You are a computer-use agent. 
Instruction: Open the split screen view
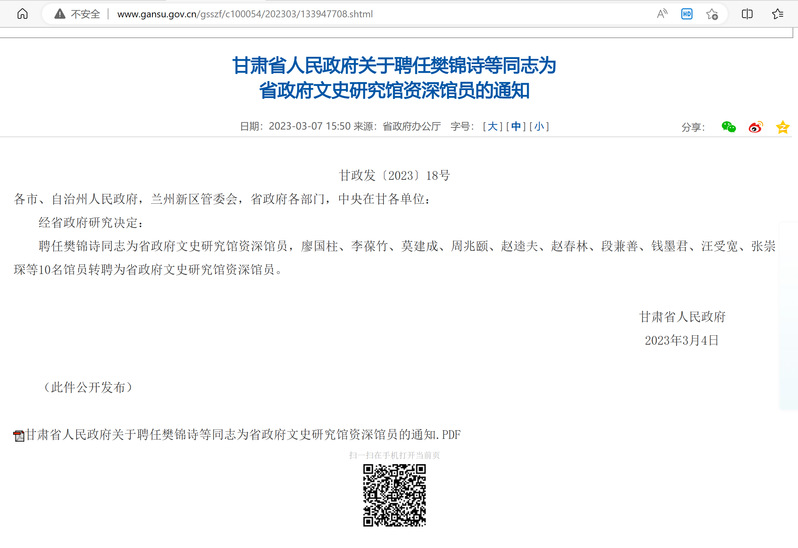tap(747, 14)
